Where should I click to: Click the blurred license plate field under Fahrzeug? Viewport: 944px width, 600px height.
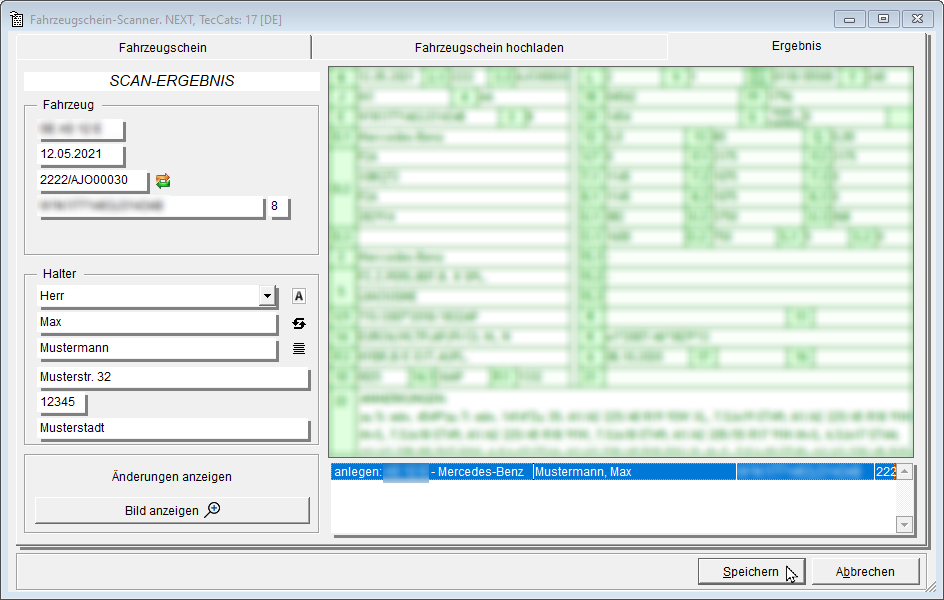pos(81,128)
